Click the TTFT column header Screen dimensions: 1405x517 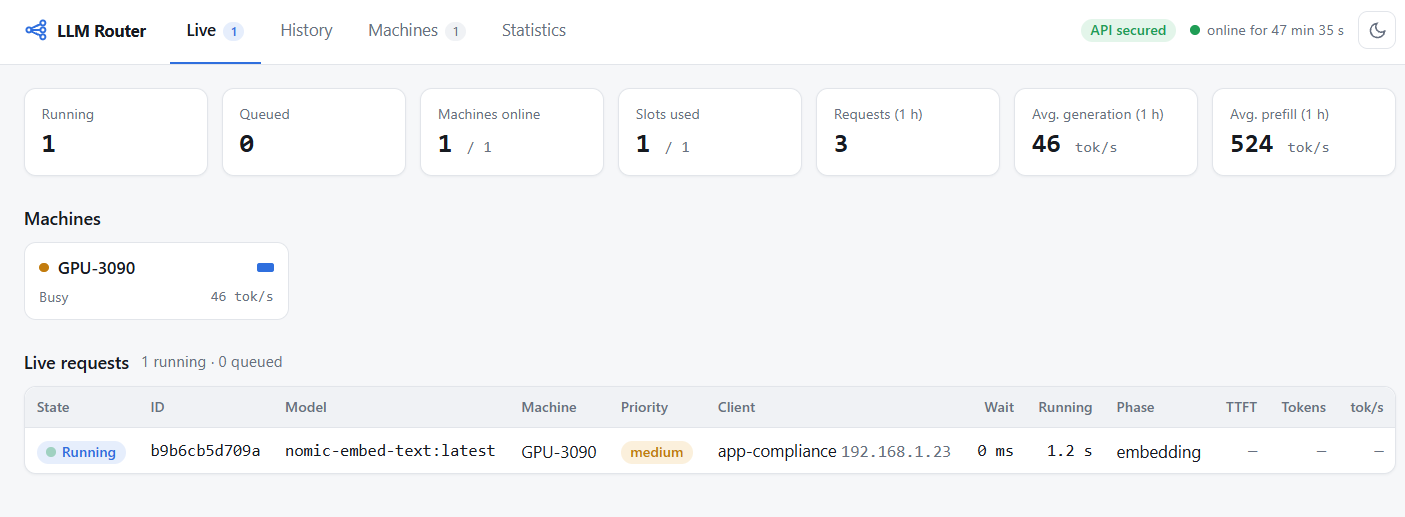click(x=1242, y=407)
